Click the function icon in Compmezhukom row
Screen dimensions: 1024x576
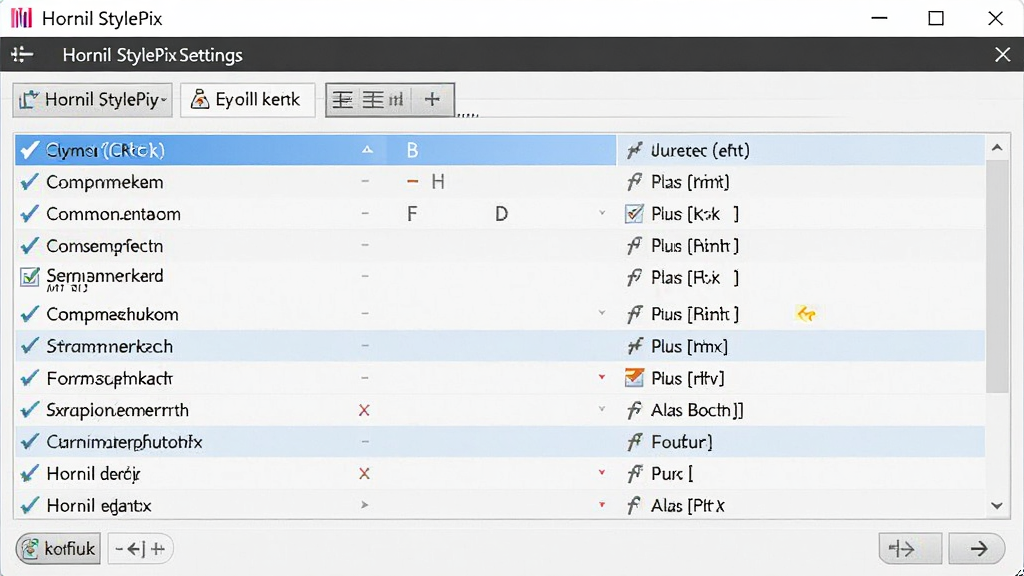click(633, 314)
